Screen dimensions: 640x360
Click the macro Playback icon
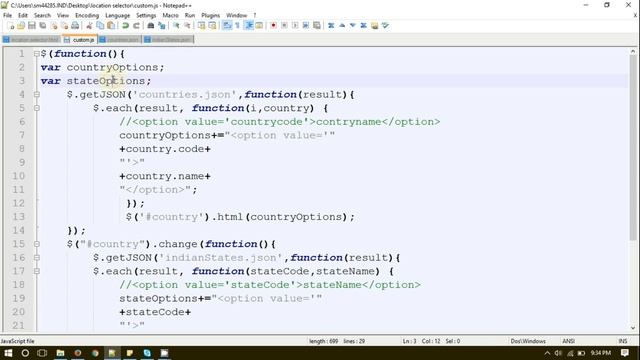[295, 26]
